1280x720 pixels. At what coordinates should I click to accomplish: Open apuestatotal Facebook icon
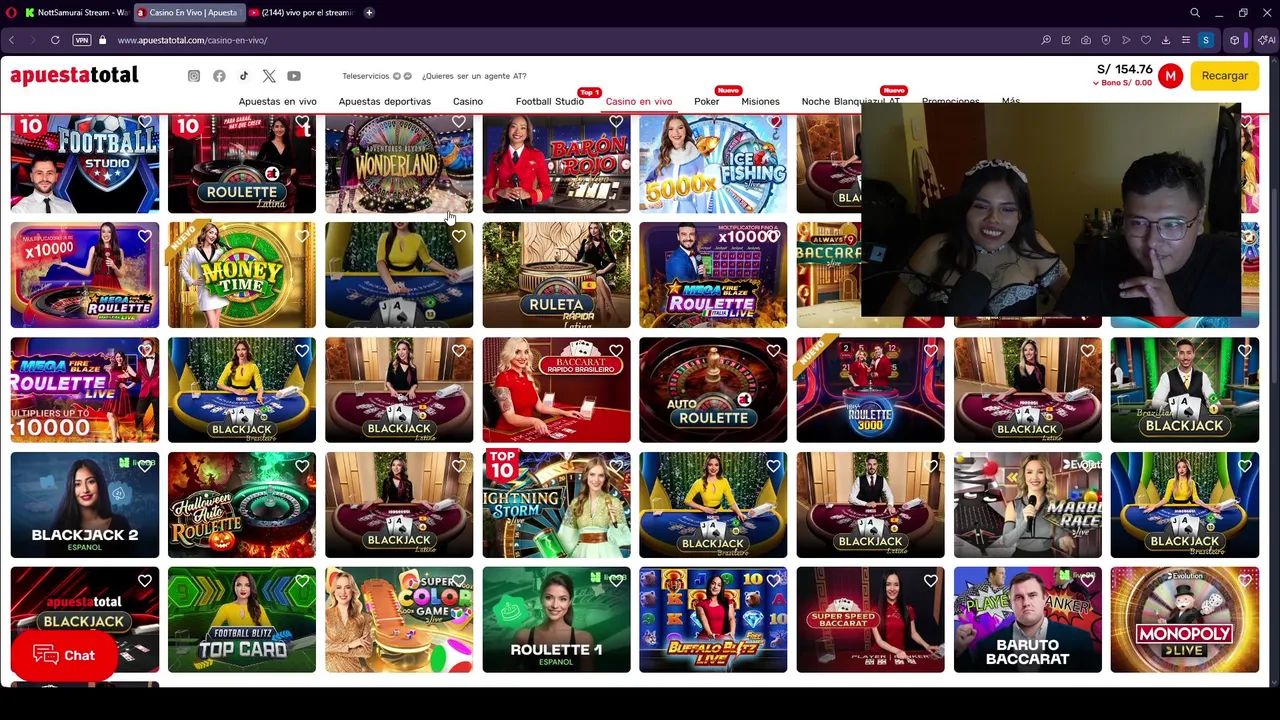(x=219, y=76)
